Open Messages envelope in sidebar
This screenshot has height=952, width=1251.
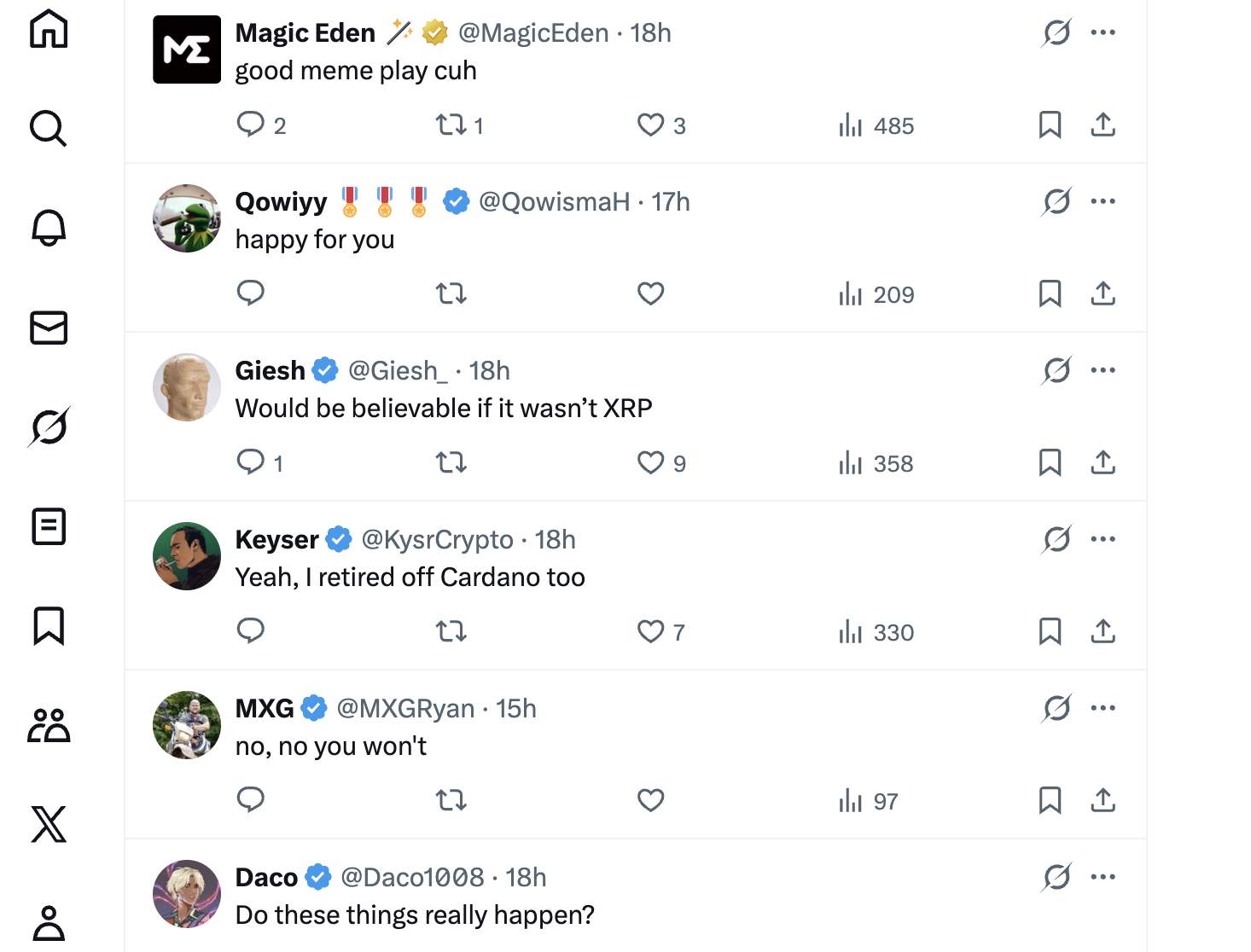click(49, 328)
